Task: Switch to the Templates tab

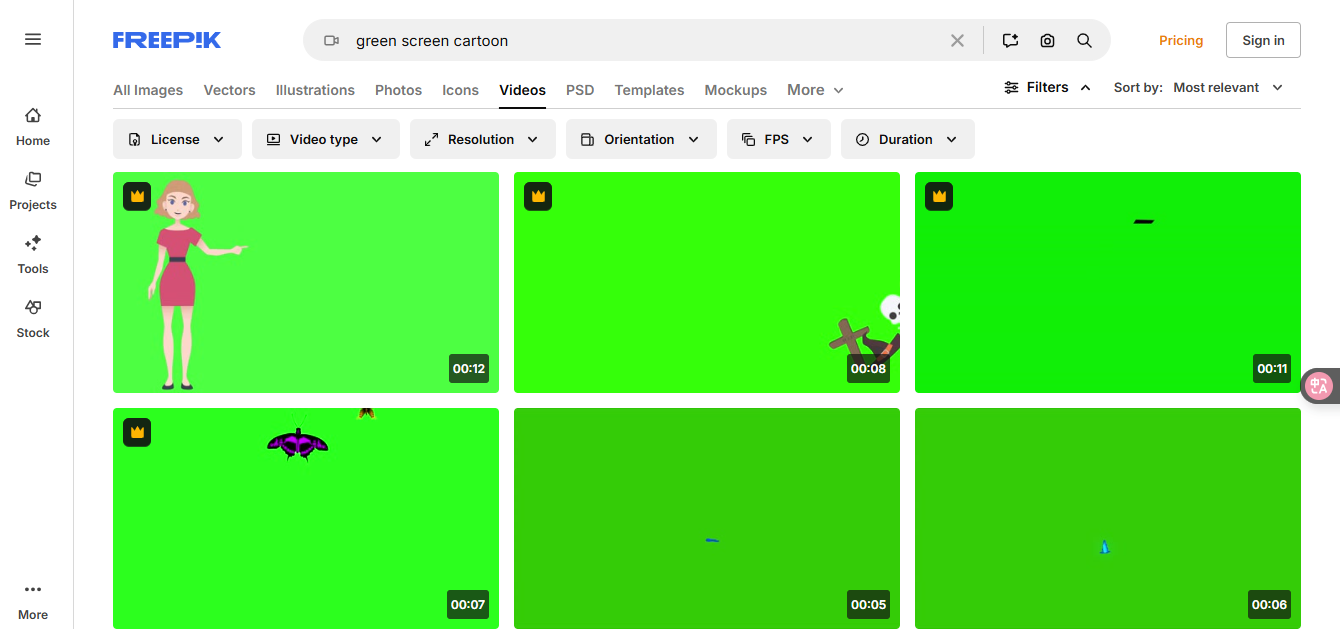Action: tap(649, 90)
